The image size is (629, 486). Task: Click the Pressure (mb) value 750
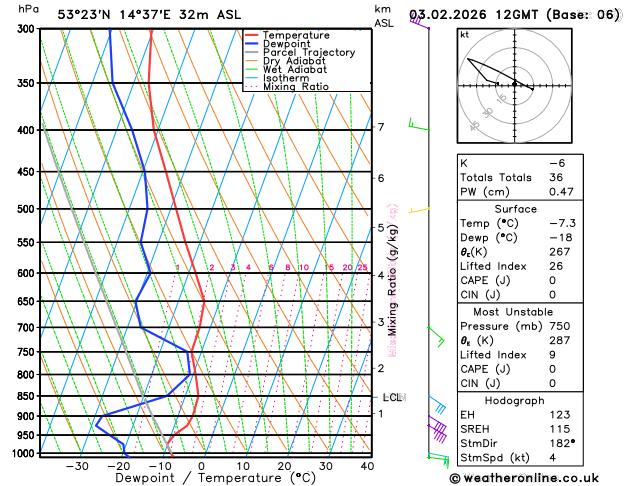pos(560,326)
